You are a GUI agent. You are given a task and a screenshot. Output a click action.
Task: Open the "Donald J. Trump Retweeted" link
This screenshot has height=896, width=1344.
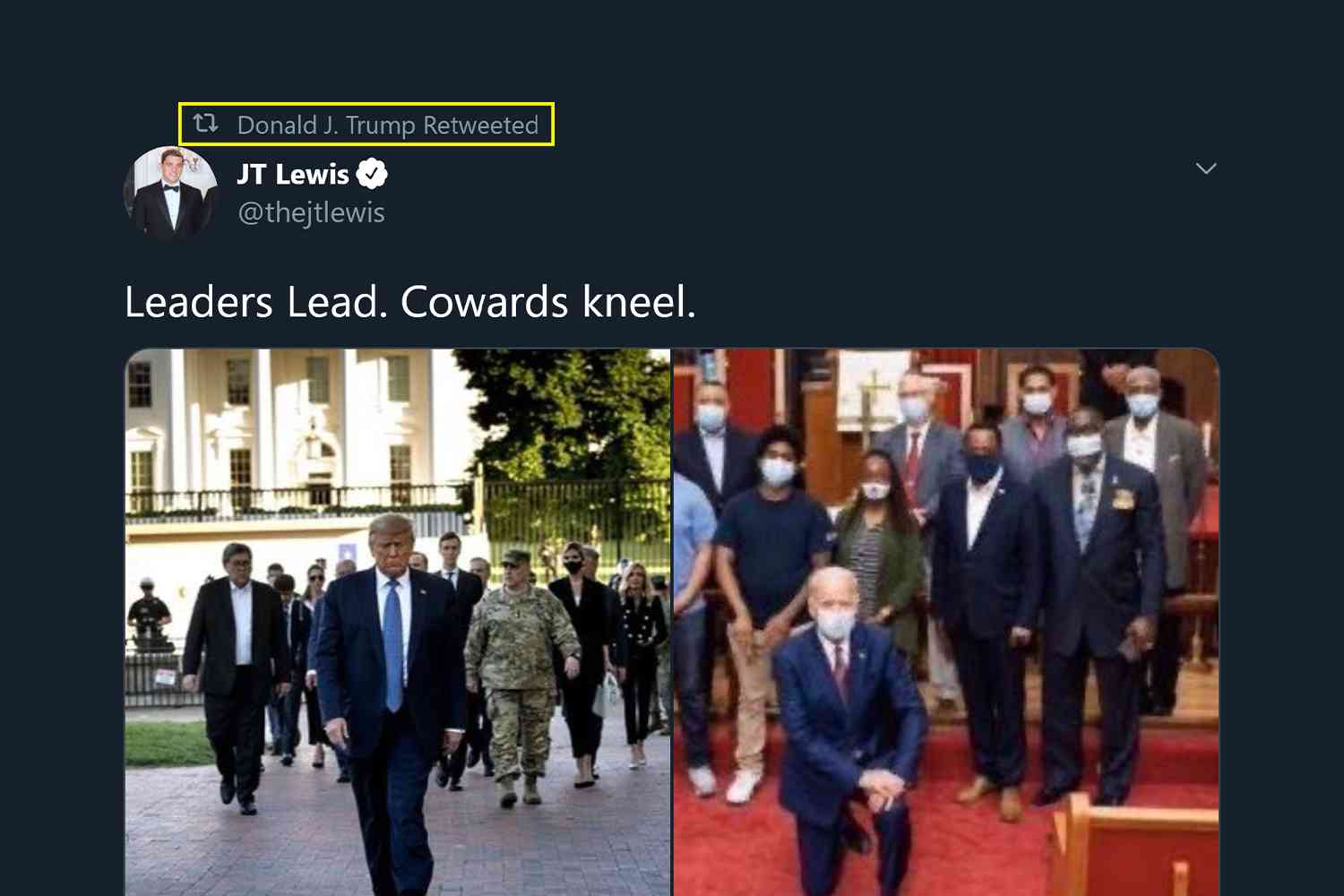387,125
